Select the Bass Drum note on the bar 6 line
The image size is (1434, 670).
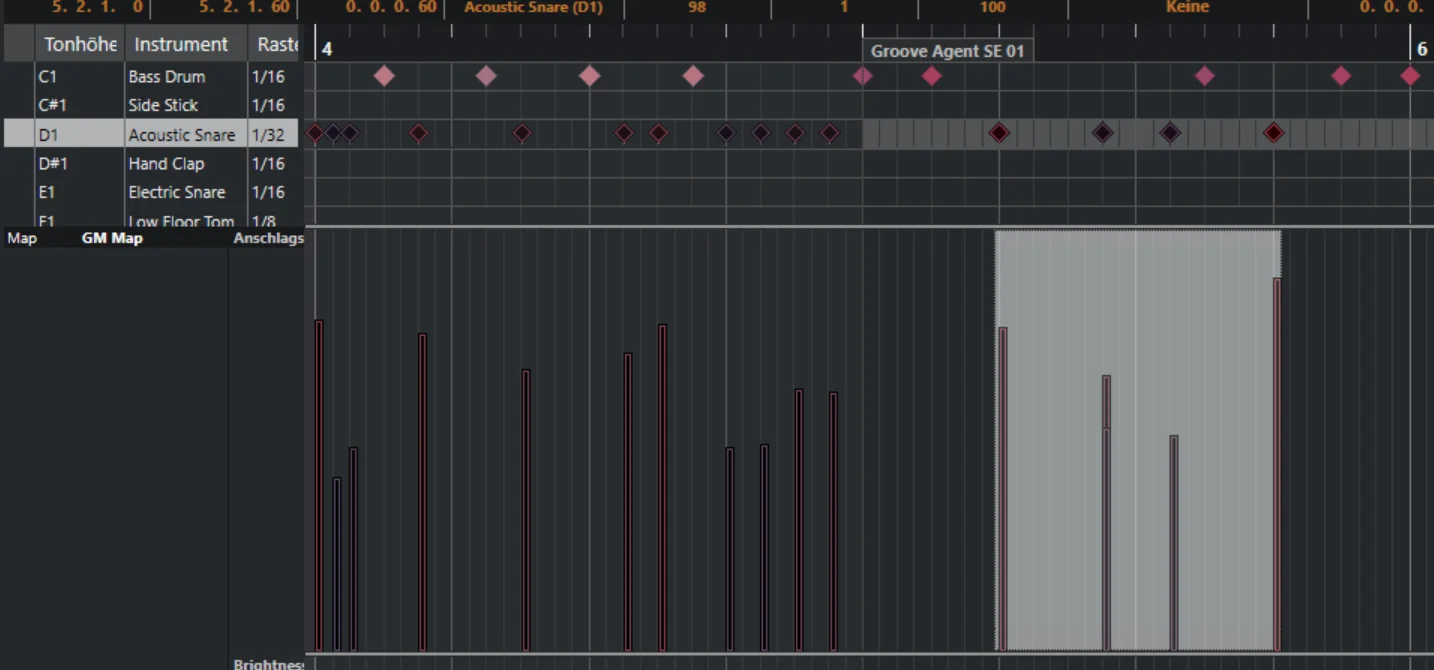1410,76
